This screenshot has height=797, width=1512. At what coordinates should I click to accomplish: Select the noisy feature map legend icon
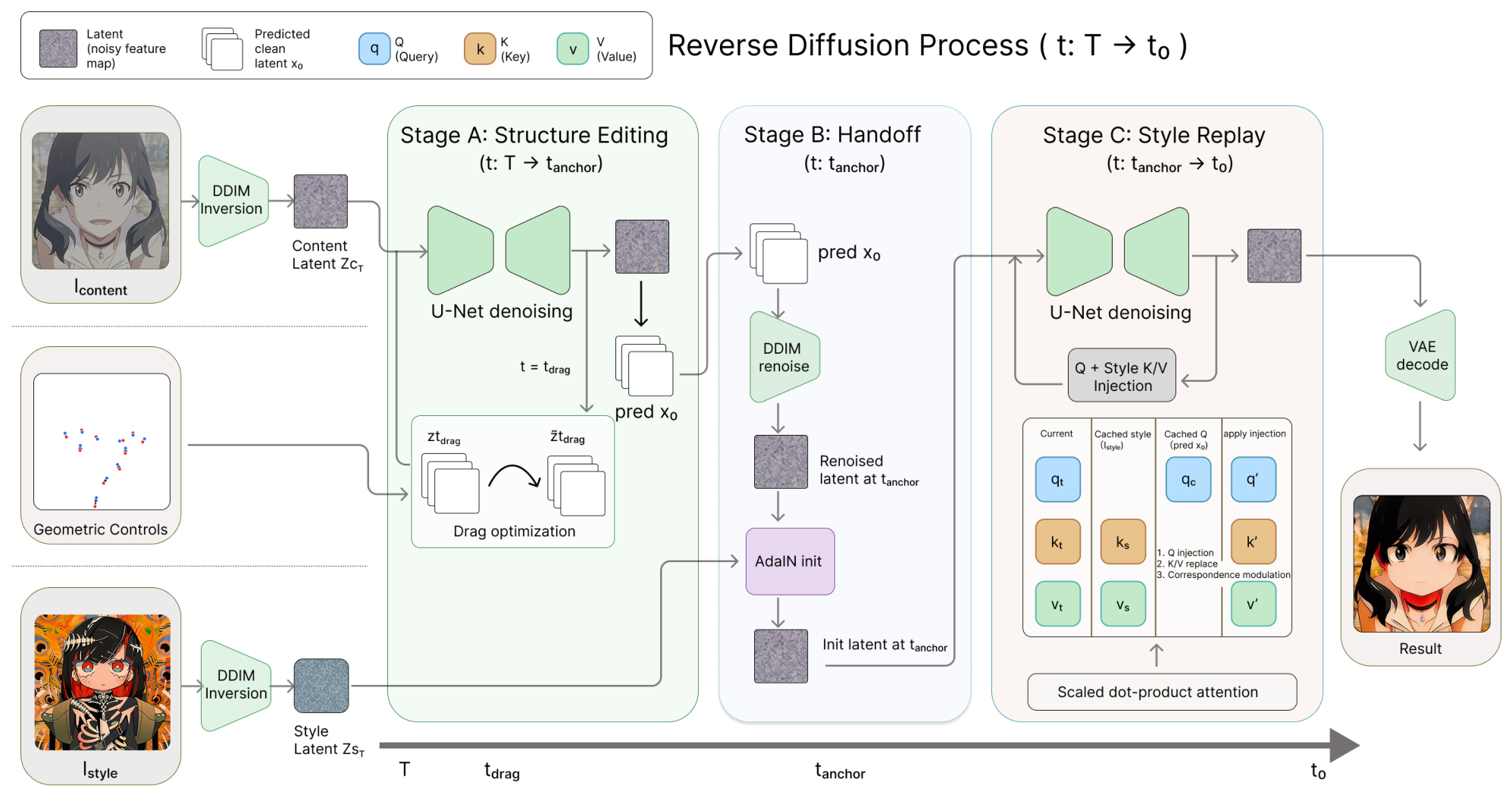[58, 48]
